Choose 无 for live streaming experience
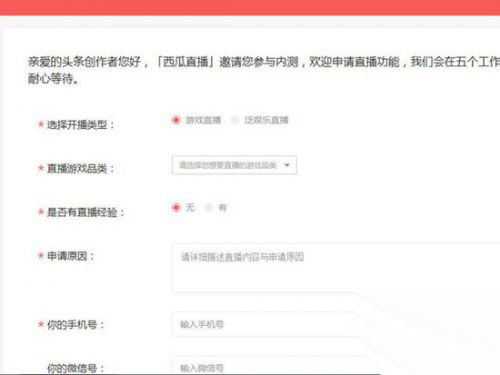 click(x=176, y=207)
